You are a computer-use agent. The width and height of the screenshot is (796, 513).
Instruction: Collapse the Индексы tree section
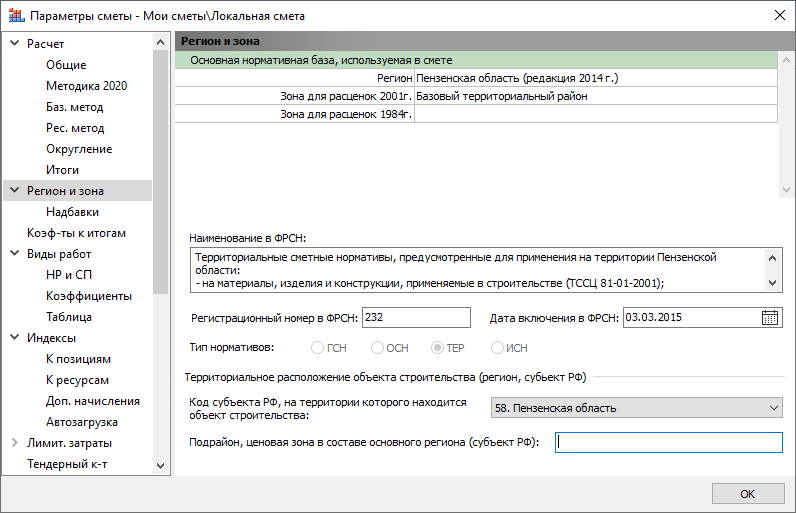(x=15, y=337)
